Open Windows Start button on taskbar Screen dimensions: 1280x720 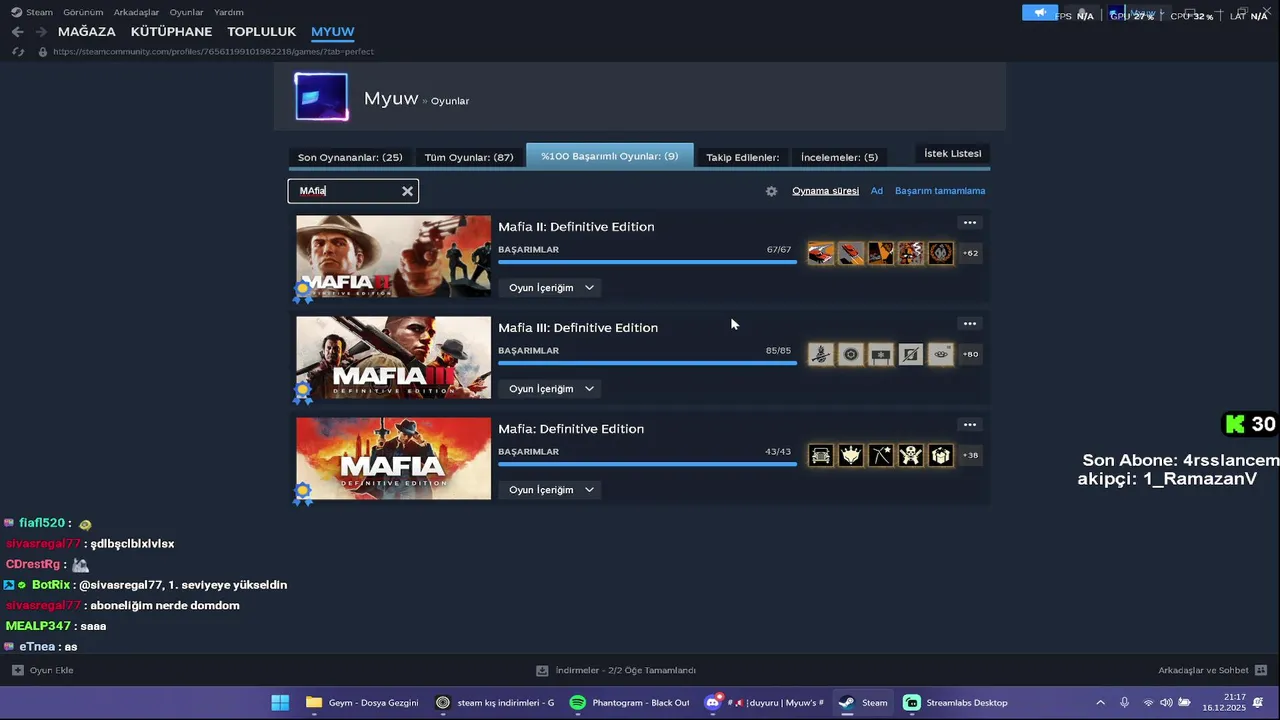(280, 702)
